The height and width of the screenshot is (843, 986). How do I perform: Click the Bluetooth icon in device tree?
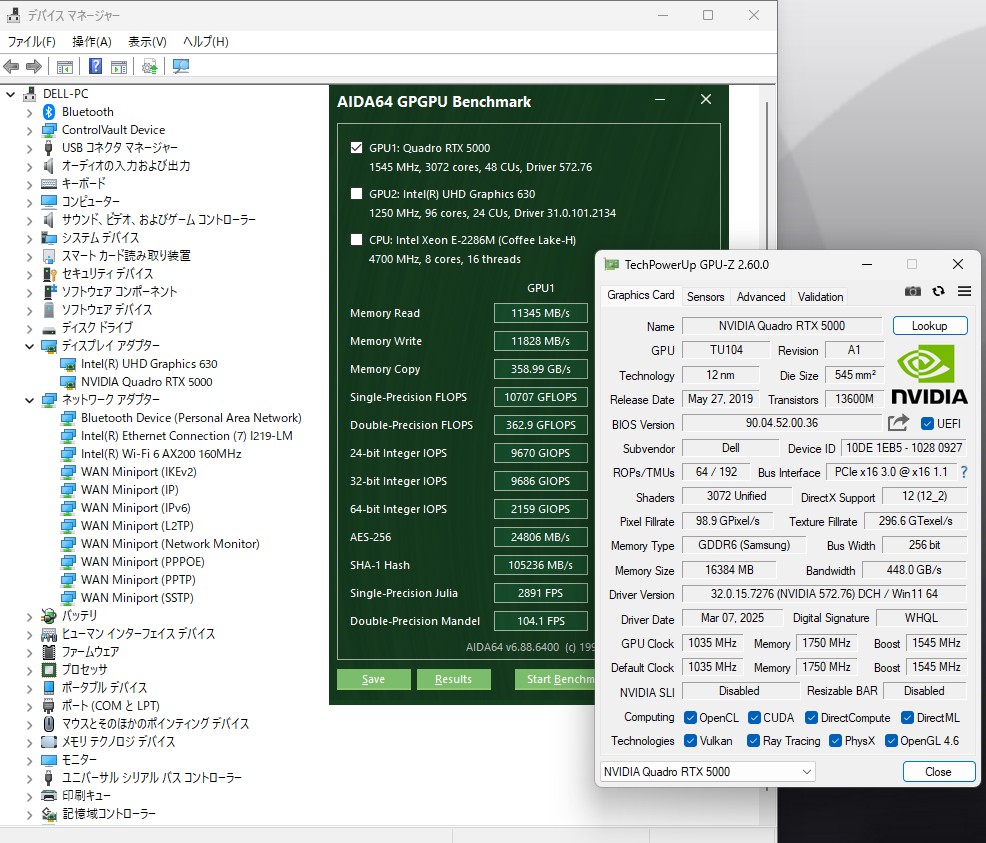pos(49,112)
